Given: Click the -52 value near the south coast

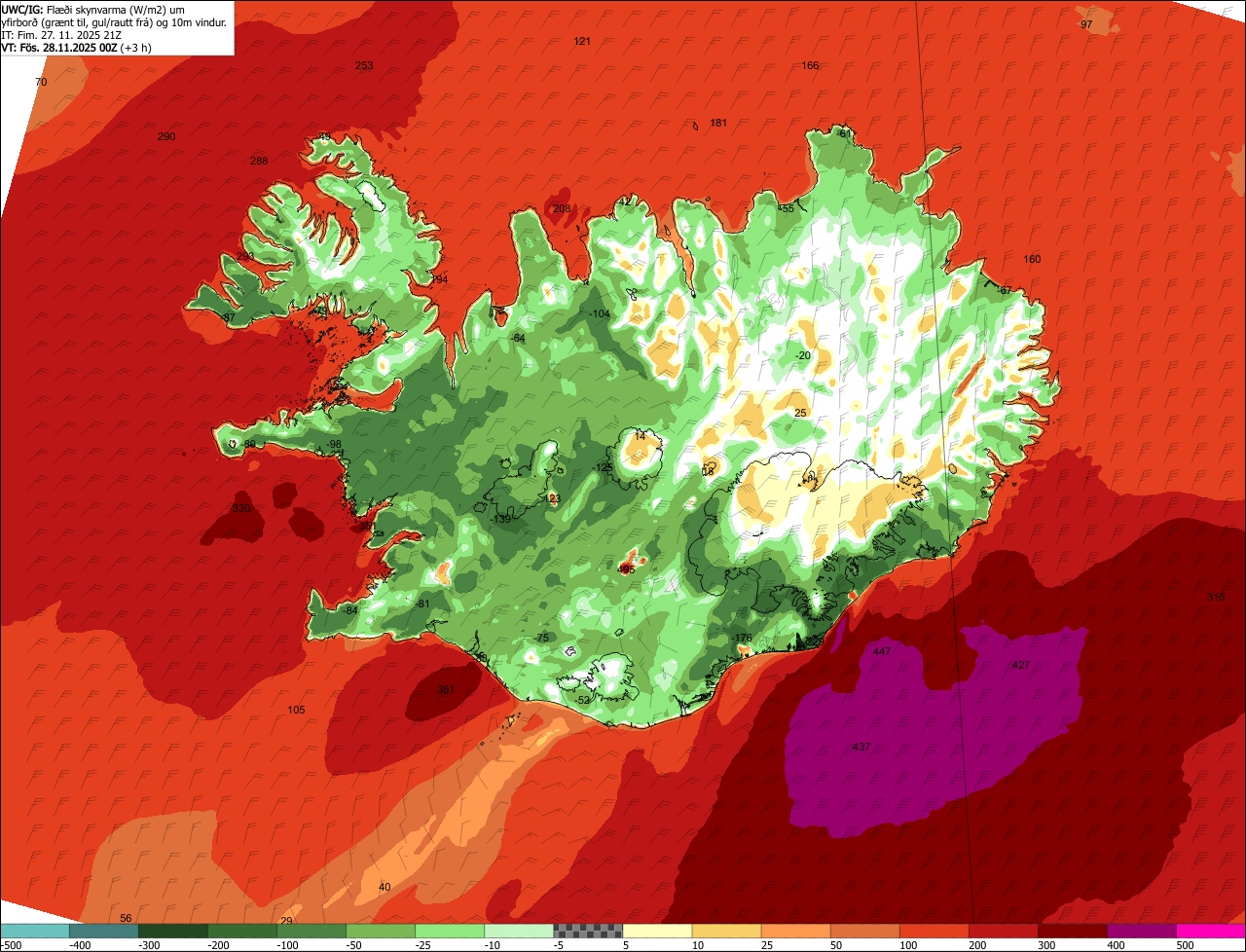Looking at the screenshot, I should pyautogui.click(x=582, y=700).
